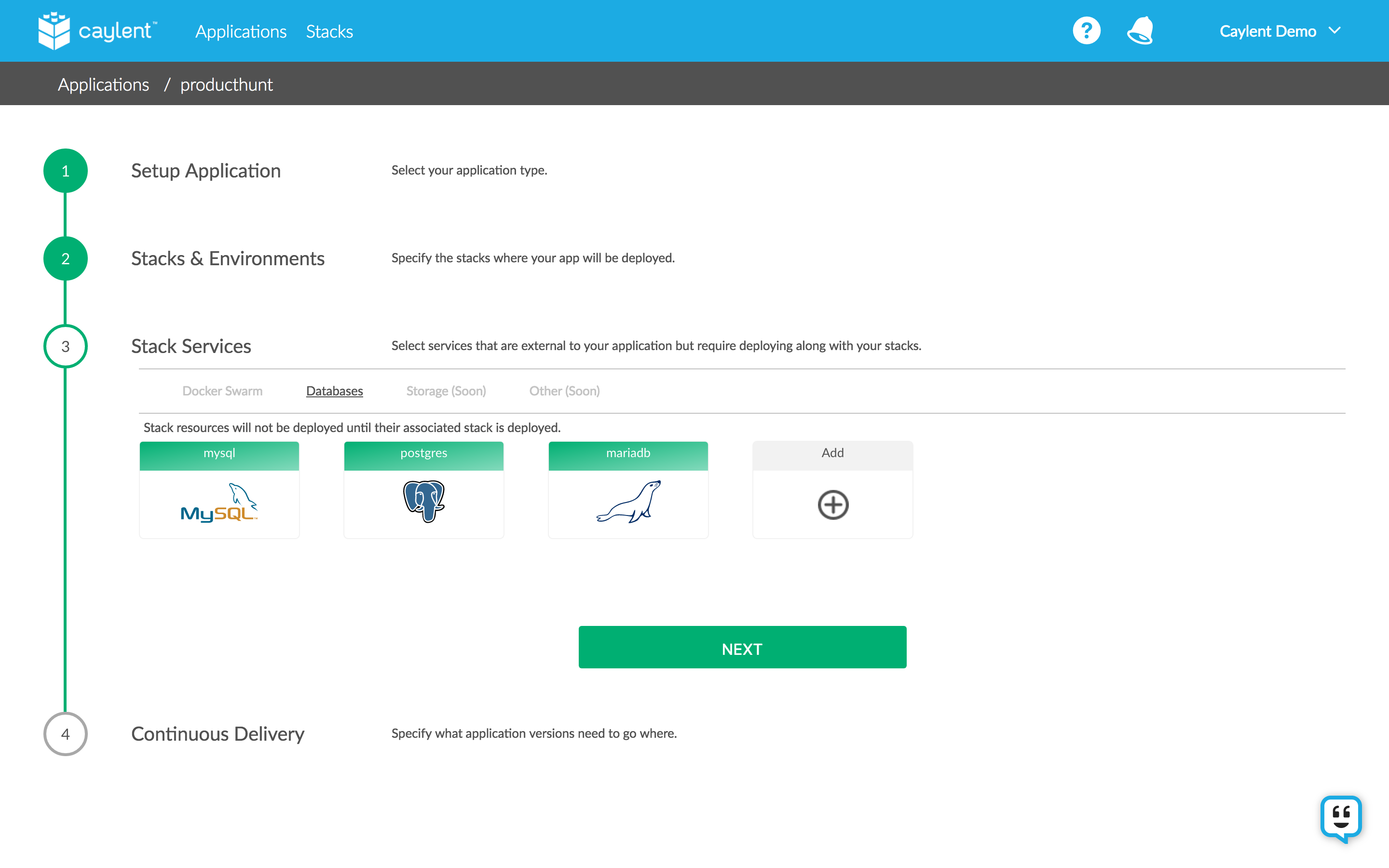This screenshot has width=1389, height=868.
Task: Expand the Caylent Demo account dropdown
Action: tap(1280, 31)
